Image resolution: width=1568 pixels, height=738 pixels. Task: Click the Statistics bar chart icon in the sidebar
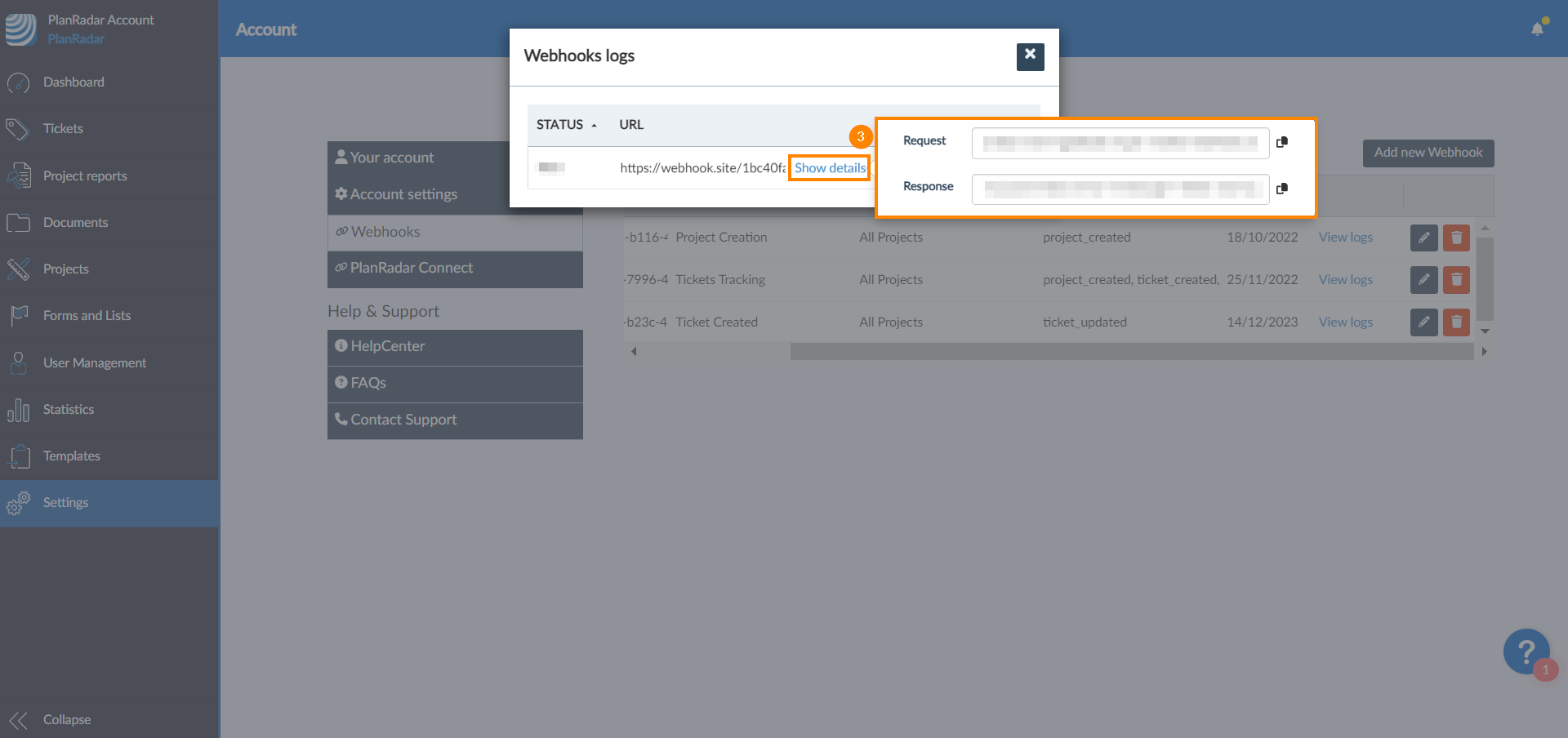pos(19,410)
